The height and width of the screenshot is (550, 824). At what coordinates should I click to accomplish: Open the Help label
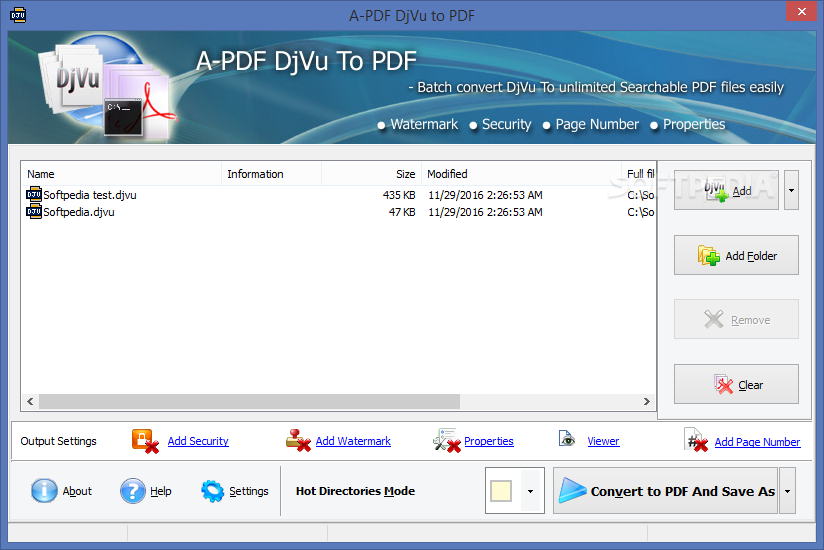(161, 491)
